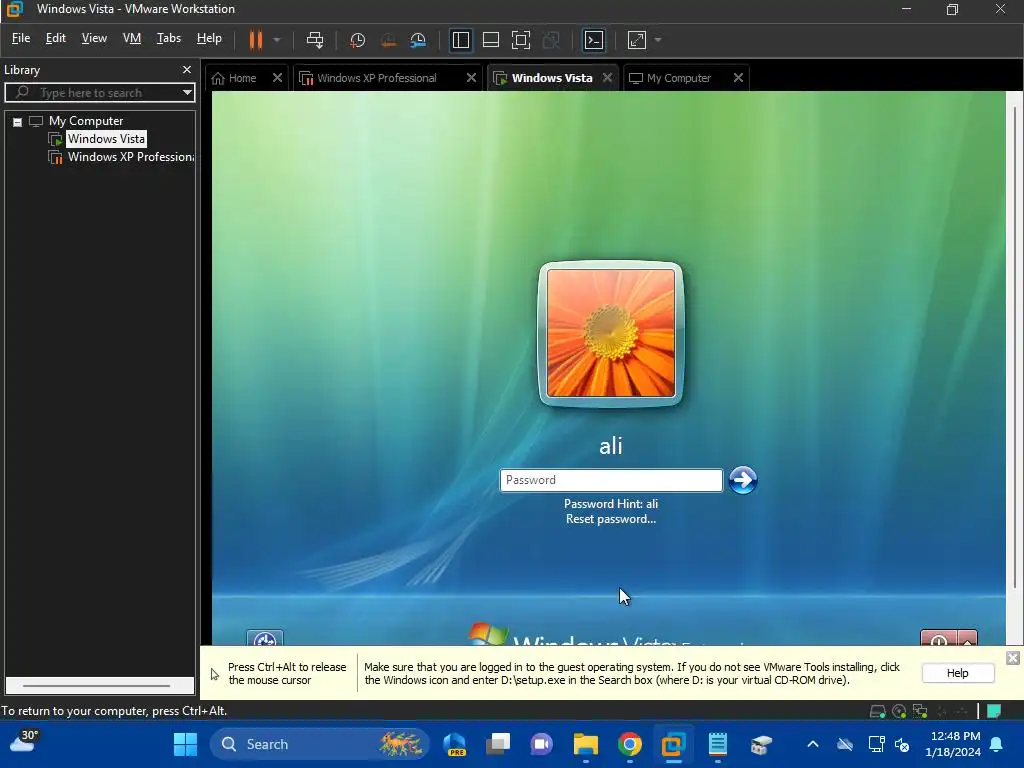
Task: Click the network adapter status icon
Action: coord(920,711)
